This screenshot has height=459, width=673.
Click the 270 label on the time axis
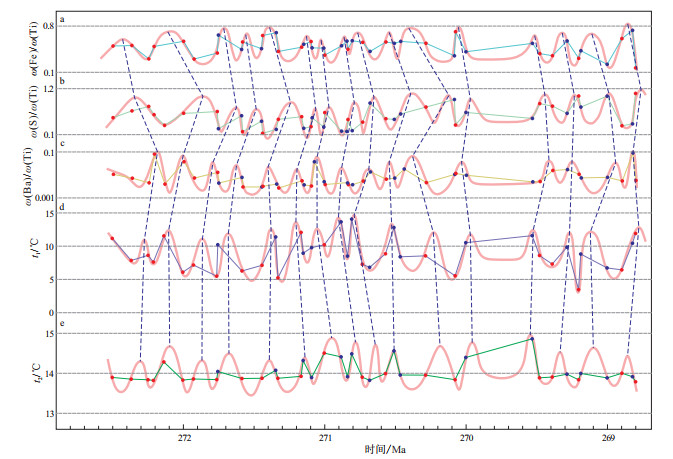pyautogui.click(x=466, y=438)
